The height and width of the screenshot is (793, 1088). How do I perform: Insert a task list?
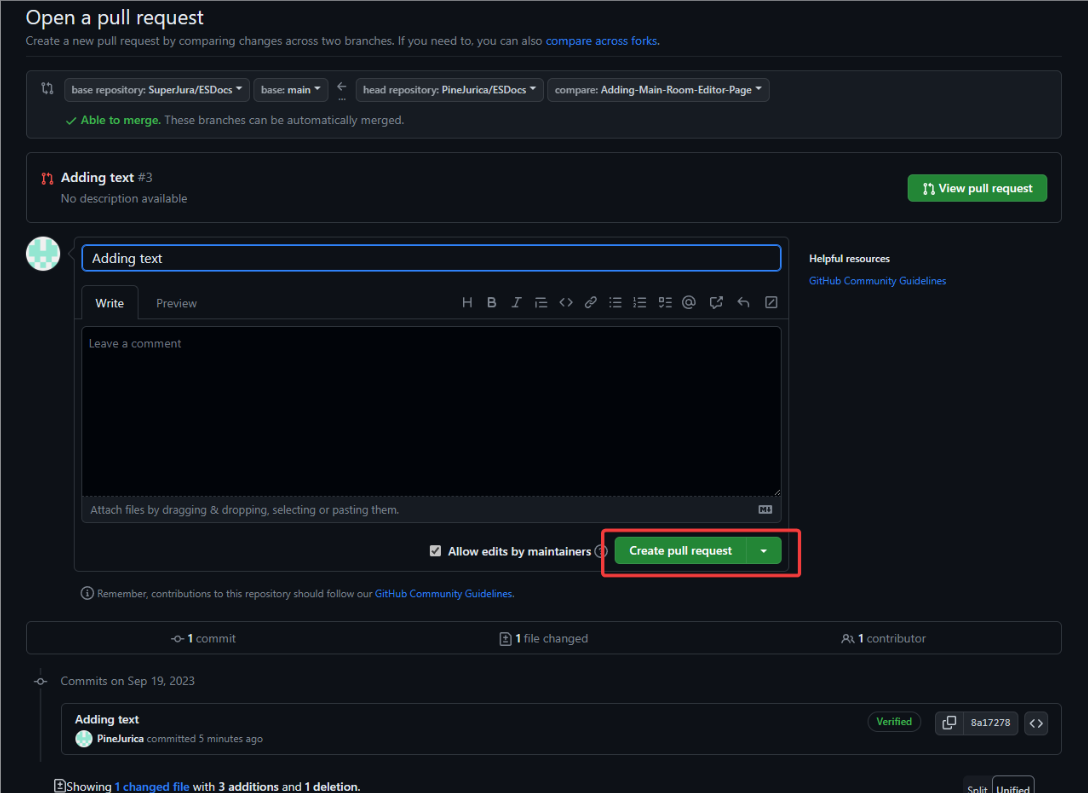[665, 303]
